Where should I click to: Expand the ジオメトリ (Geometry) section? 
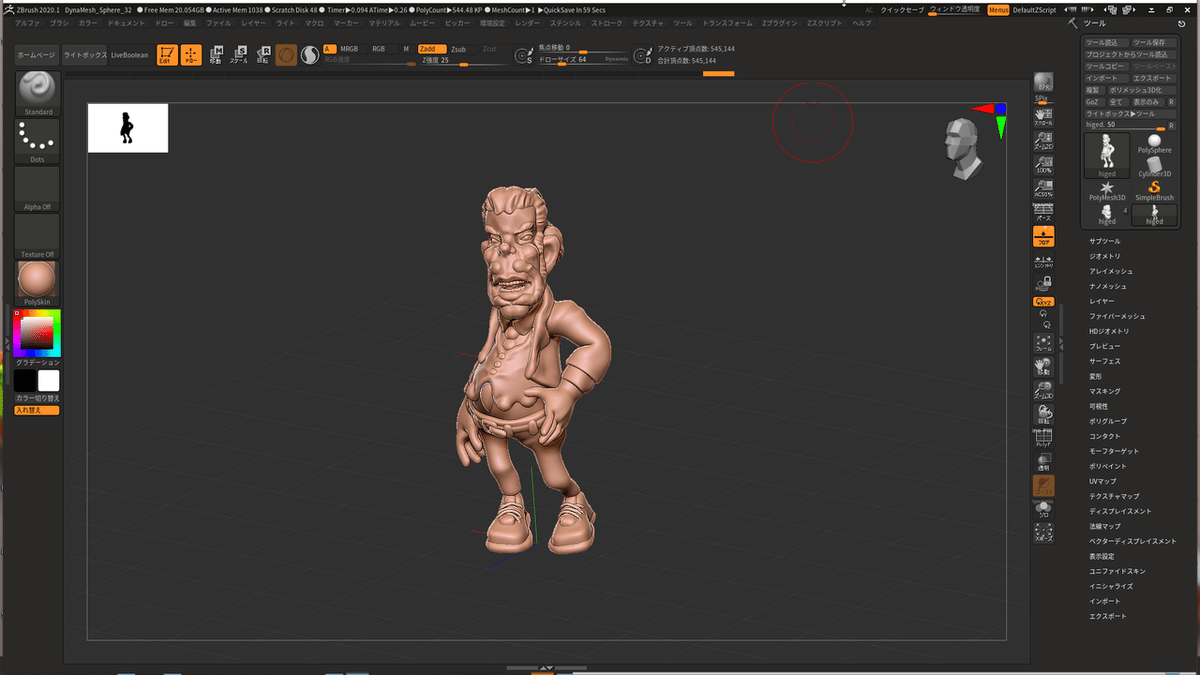(1105, 256)
